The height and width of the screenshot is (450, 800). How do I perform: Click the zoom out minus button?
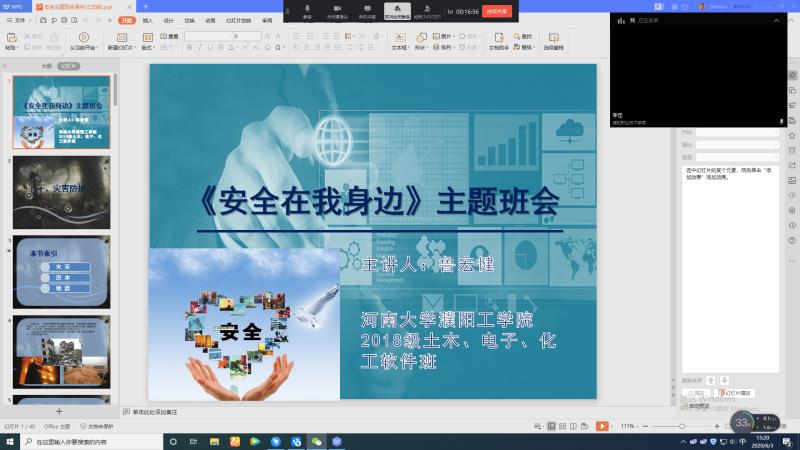(645, 426)
